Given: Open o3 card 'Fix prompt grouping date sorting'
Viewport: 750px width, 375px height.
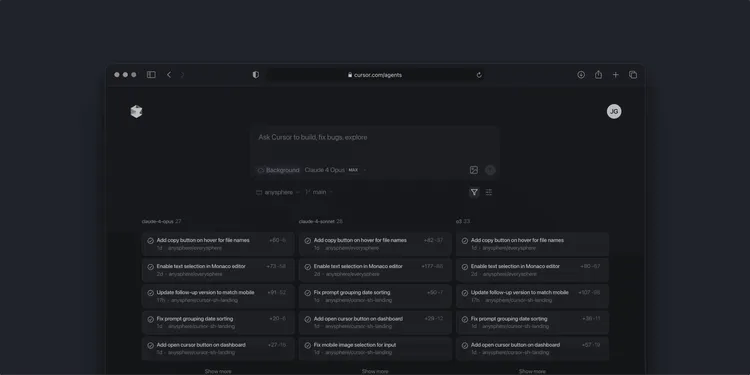Looking at the screenshot, I should [x=532, y=322].
